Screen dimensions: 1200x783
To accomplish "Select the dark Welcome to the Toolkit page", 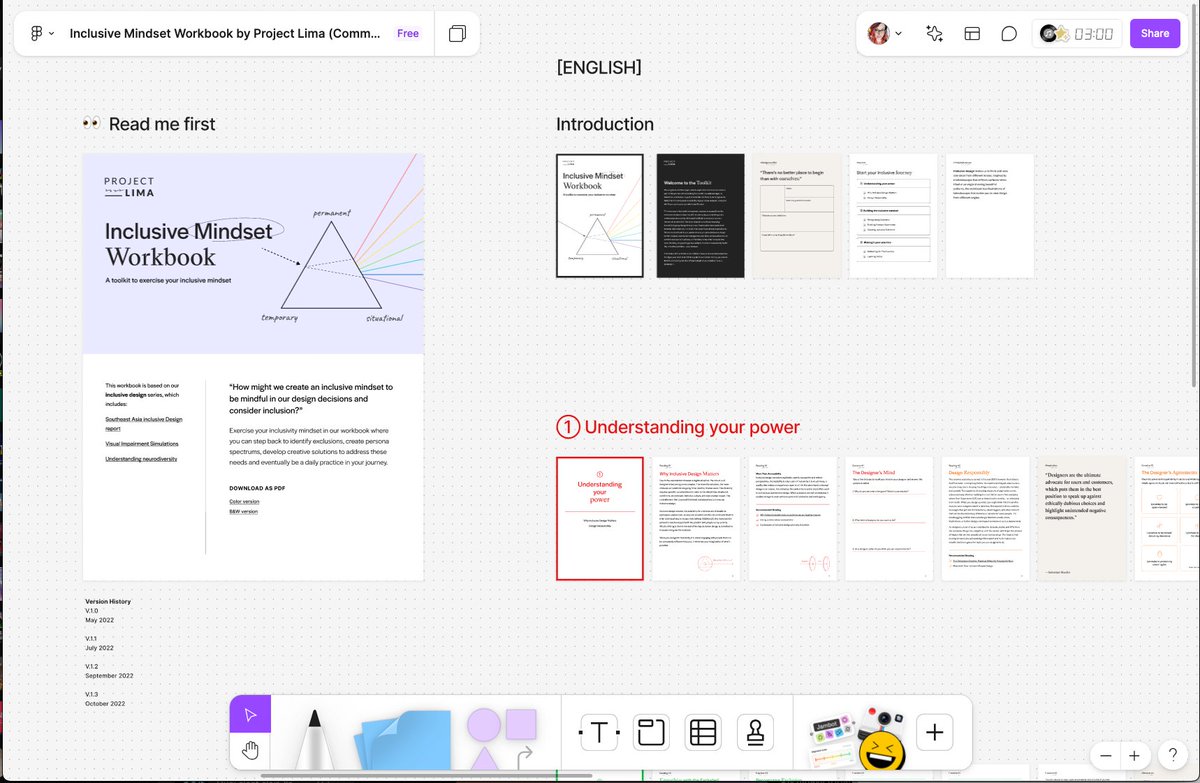I will tap(700, 215).
